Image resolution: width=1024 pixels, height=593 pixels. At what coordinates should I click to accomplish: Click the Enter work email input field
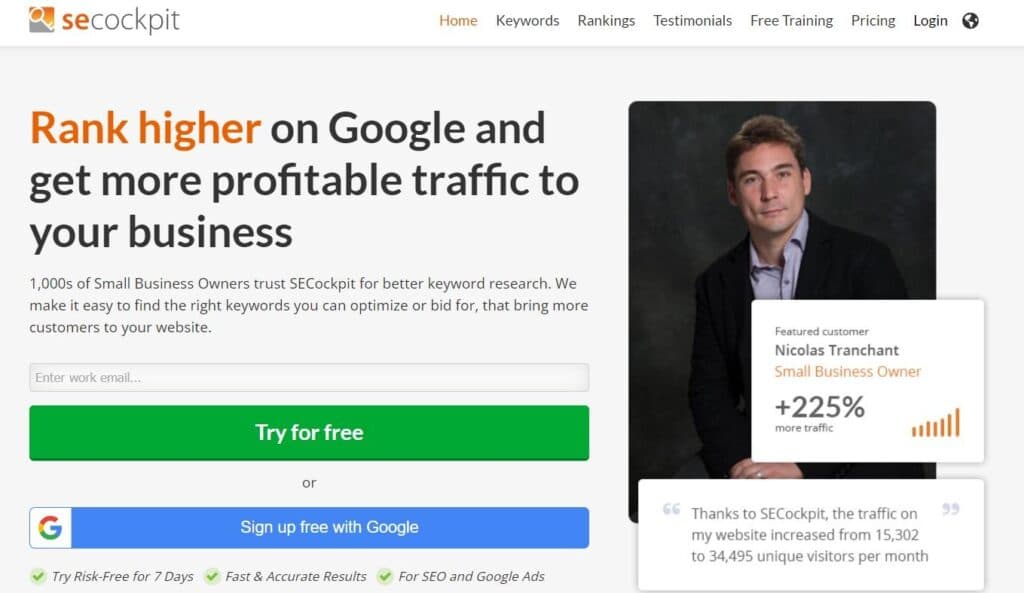[309, 377]
